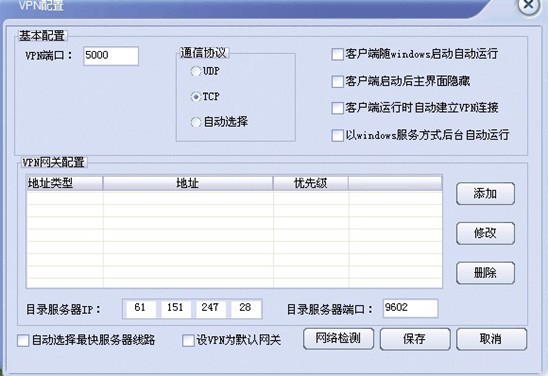The width and height of the screenshot is (548, 376).
Task: Click fourth IP octet field 28
Action: pyautogui.click(x=245, y=308)
